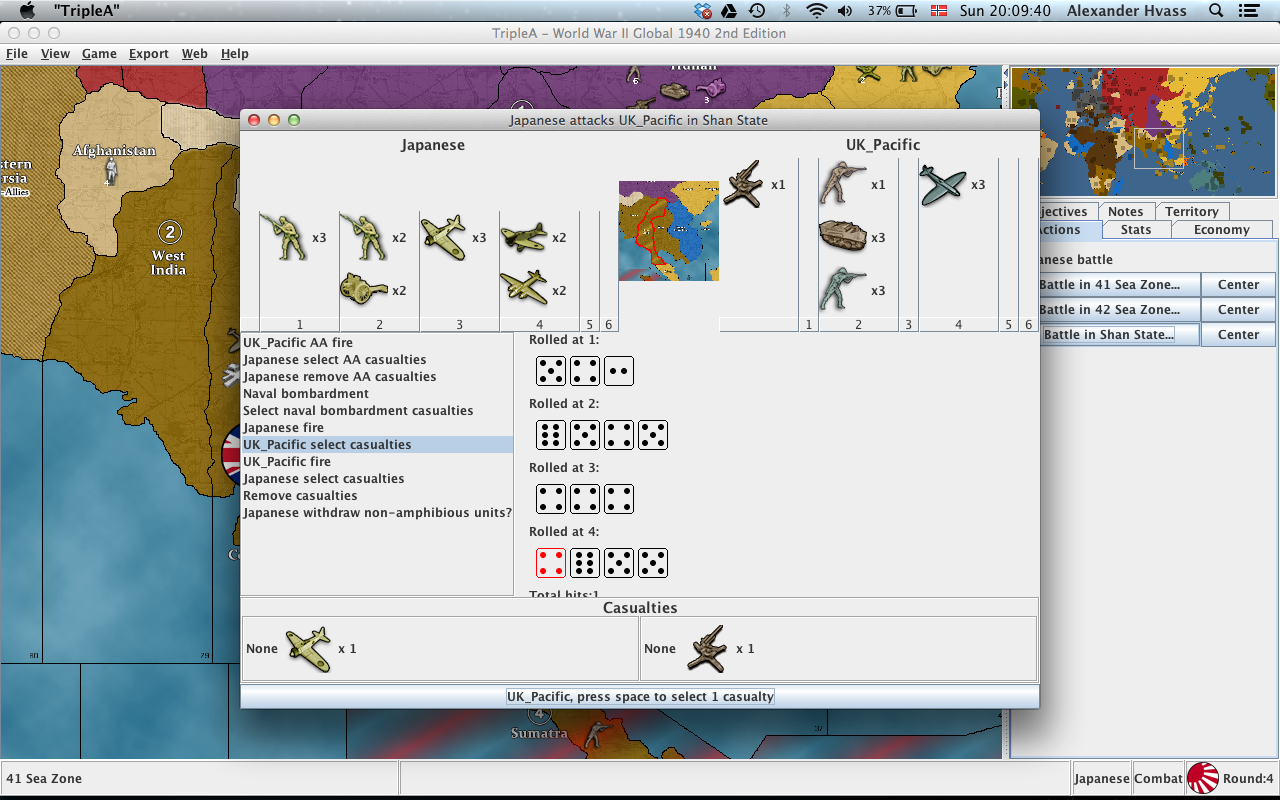Select 'Japanese select AA casualties' step

[x=377, y=359]
